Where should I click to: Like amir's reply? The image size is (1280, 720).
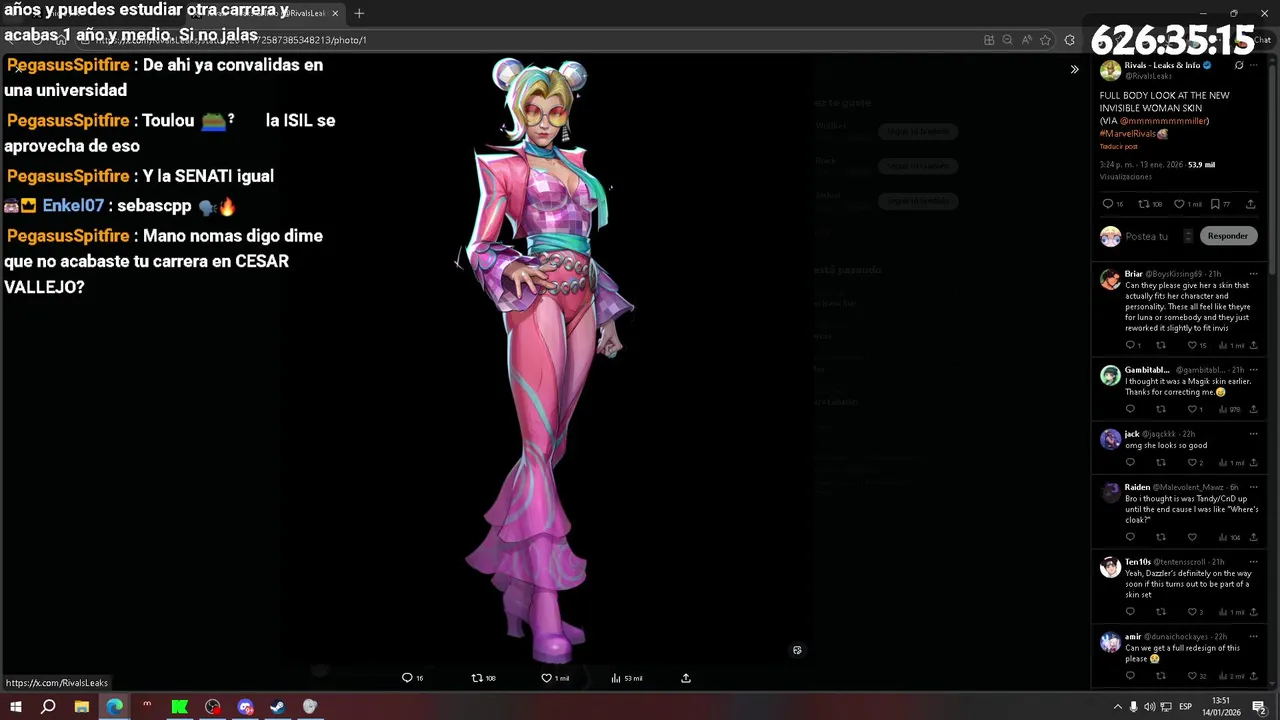coord(1192,676)
